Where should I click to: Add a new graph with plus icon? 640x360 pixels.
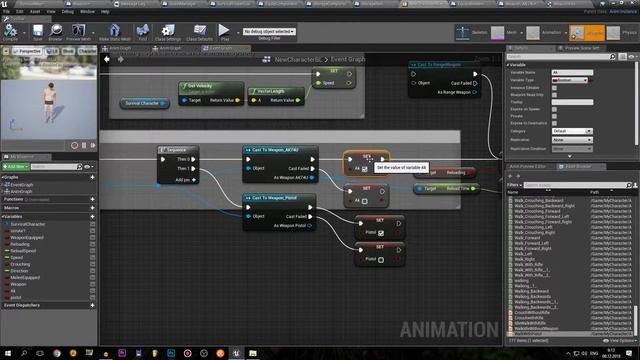click(93, 177)
